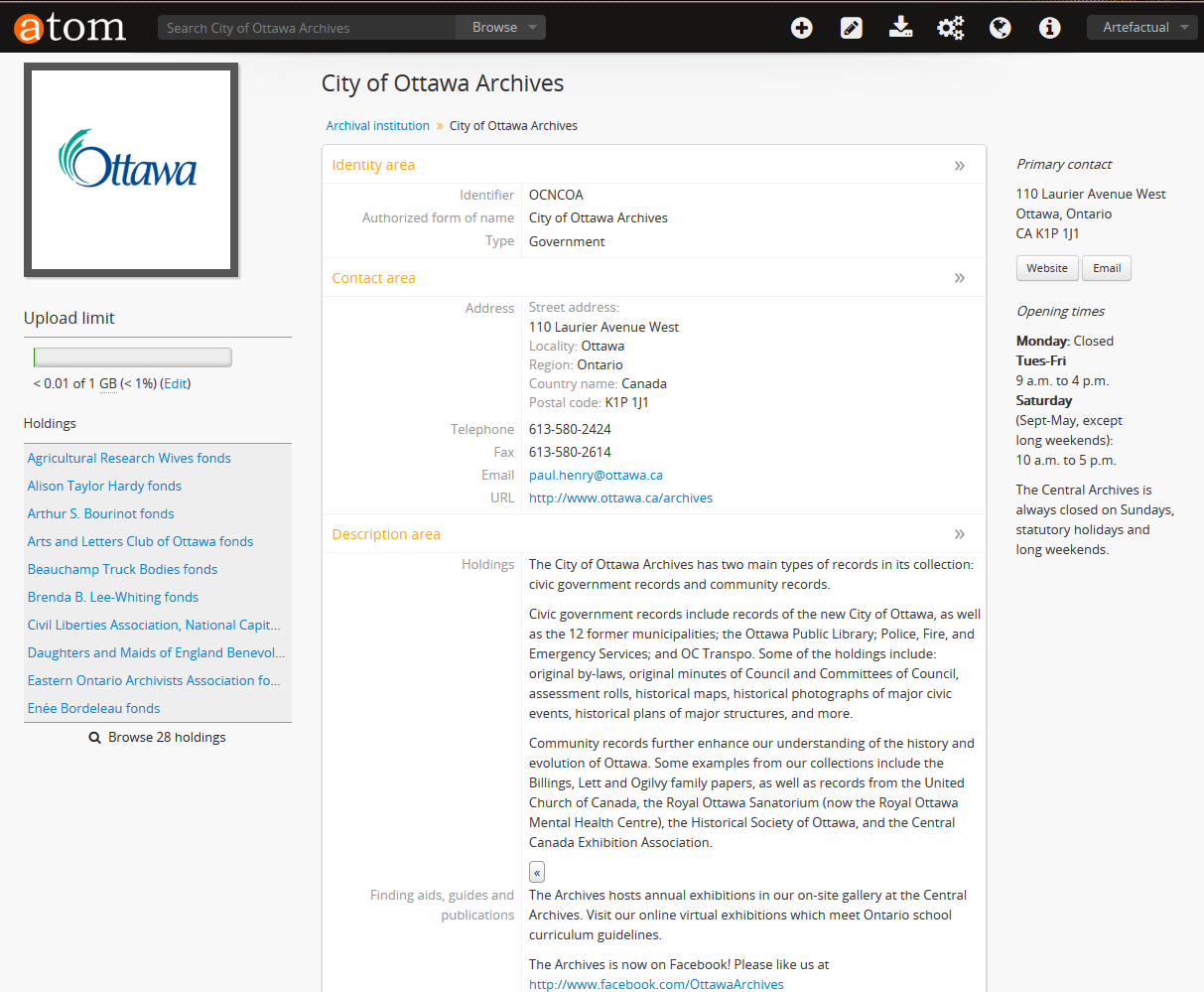Collapse holdings text with « button
This screenshot has width=1204, height=992.
(537, 873)
